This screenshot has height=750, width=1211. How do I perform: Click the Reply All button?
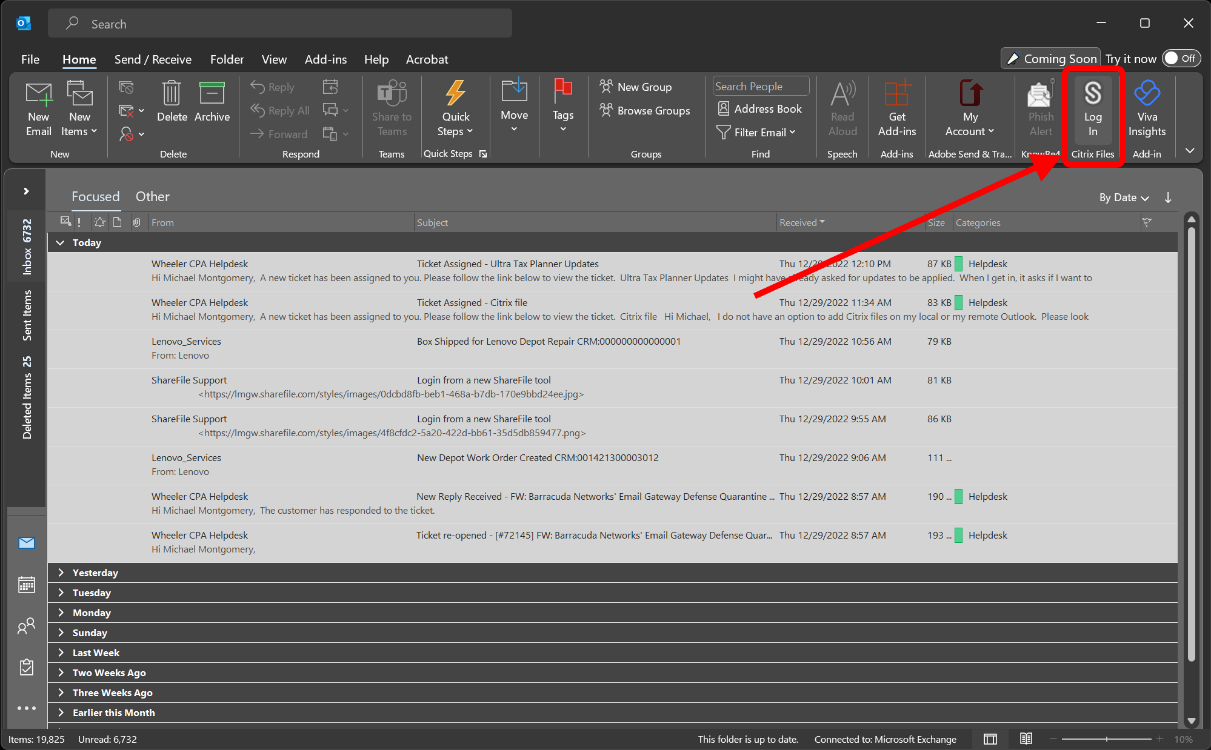(280, 111)
